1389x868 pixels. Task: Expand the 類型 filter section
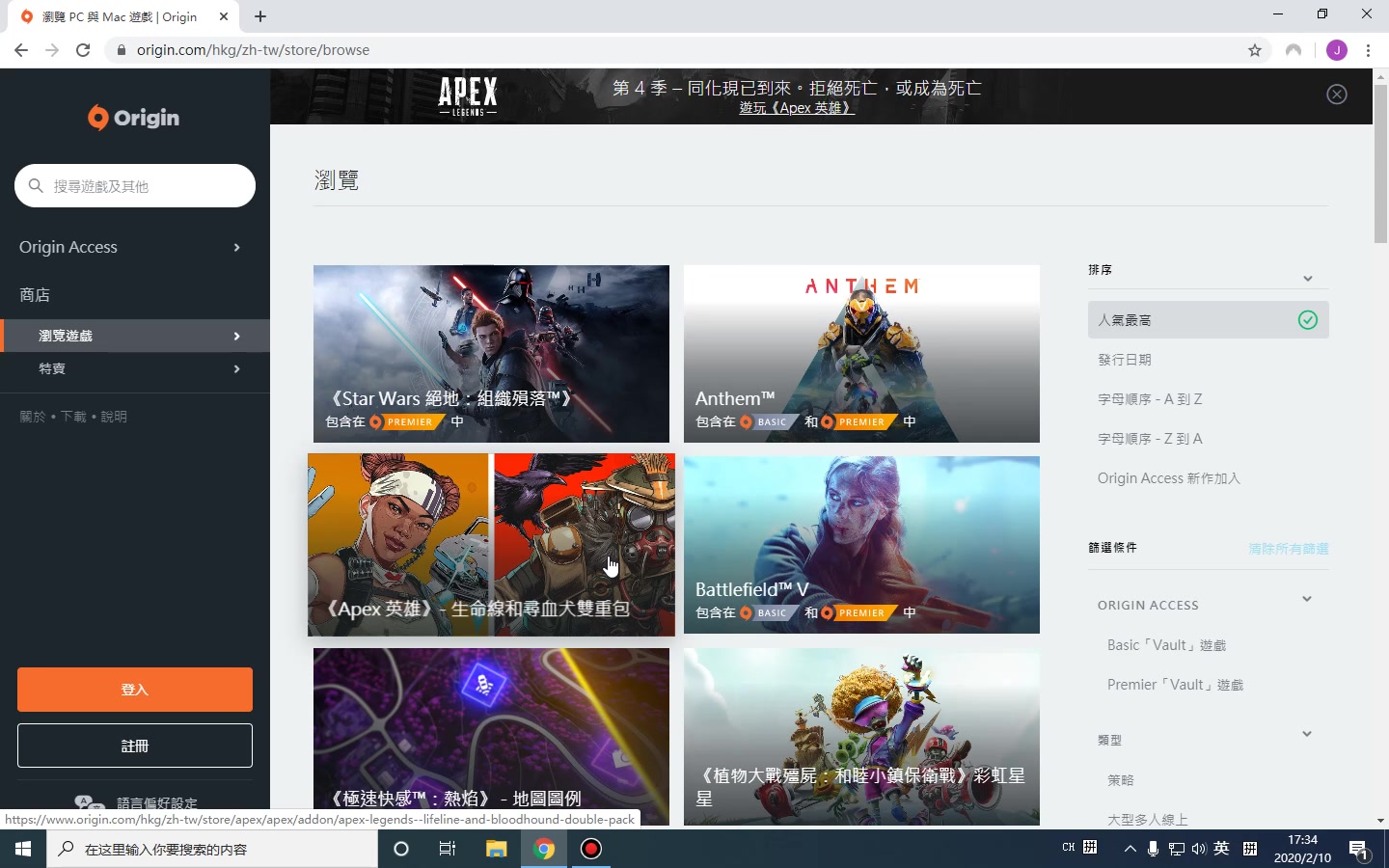tap(1308, 733)
